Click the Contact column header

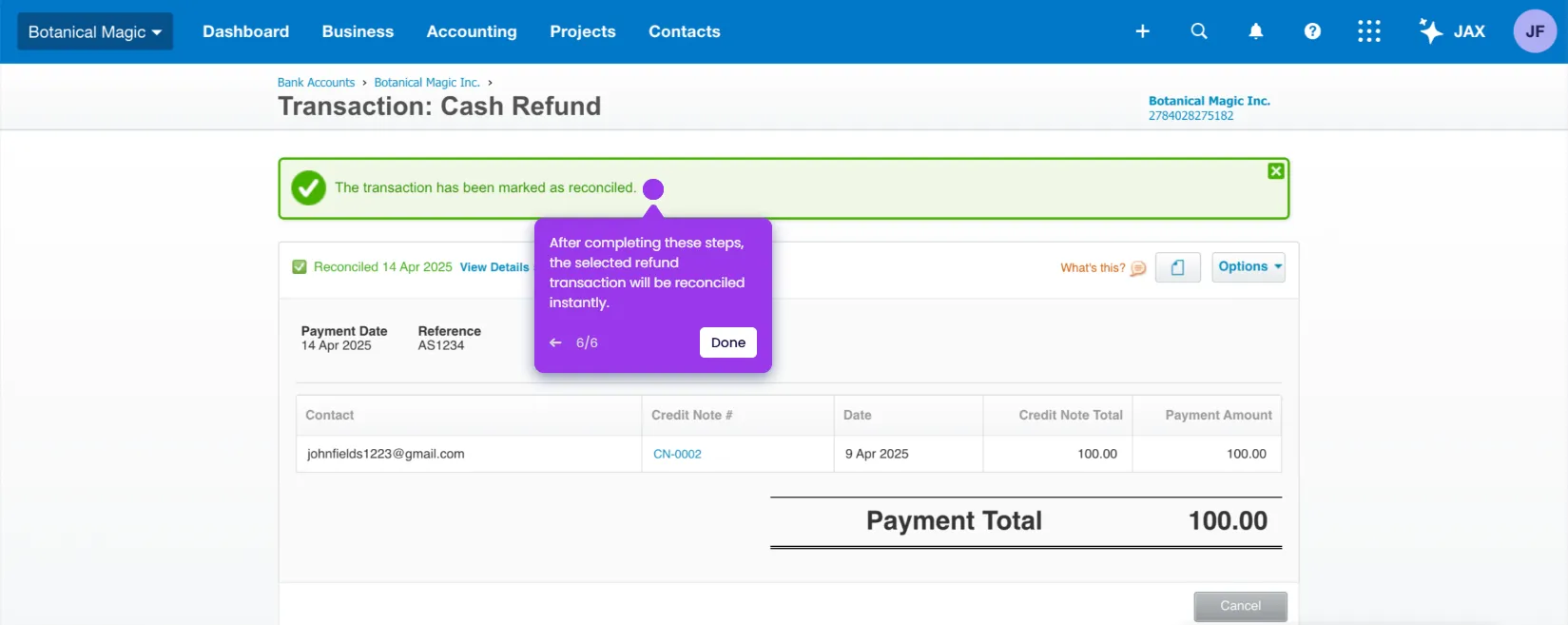point(469,416)
